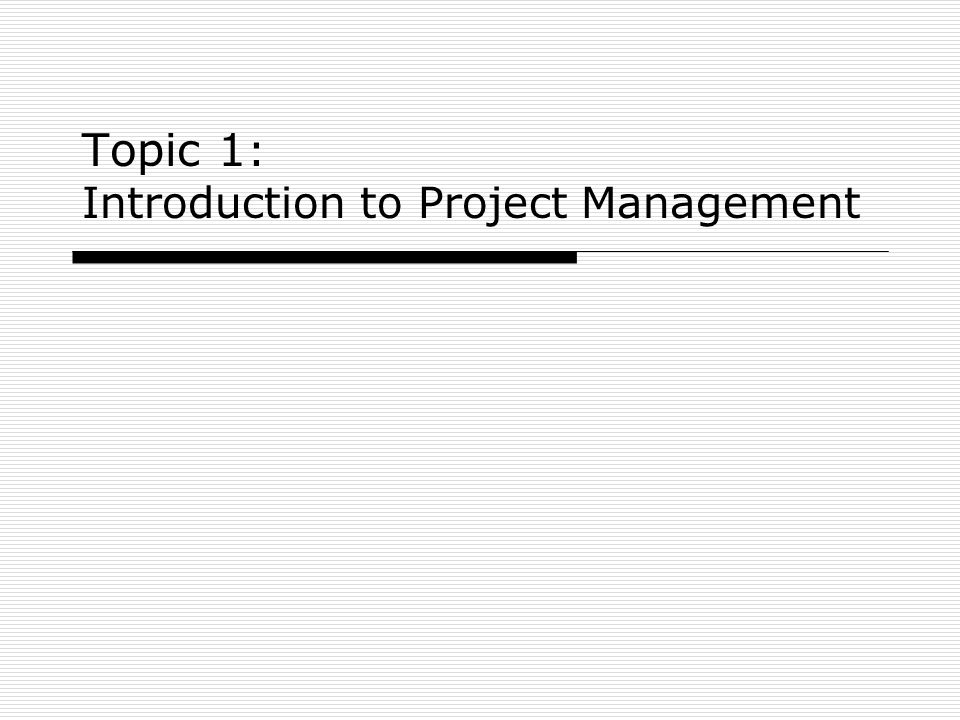Click the word "Introduction" in the heading
Screen dimensions: 960x720
pos(213,203)
